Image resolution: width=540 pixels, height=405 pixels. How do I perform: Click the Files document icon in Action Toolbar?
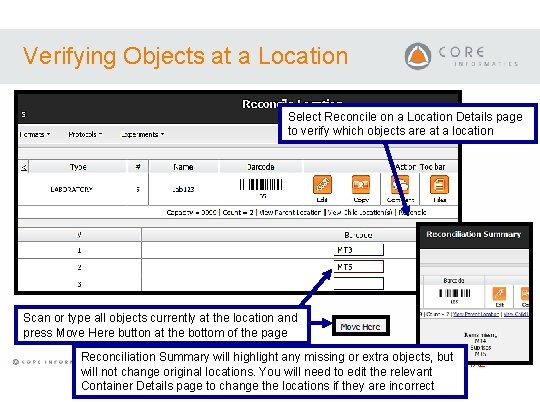(439, 185)
